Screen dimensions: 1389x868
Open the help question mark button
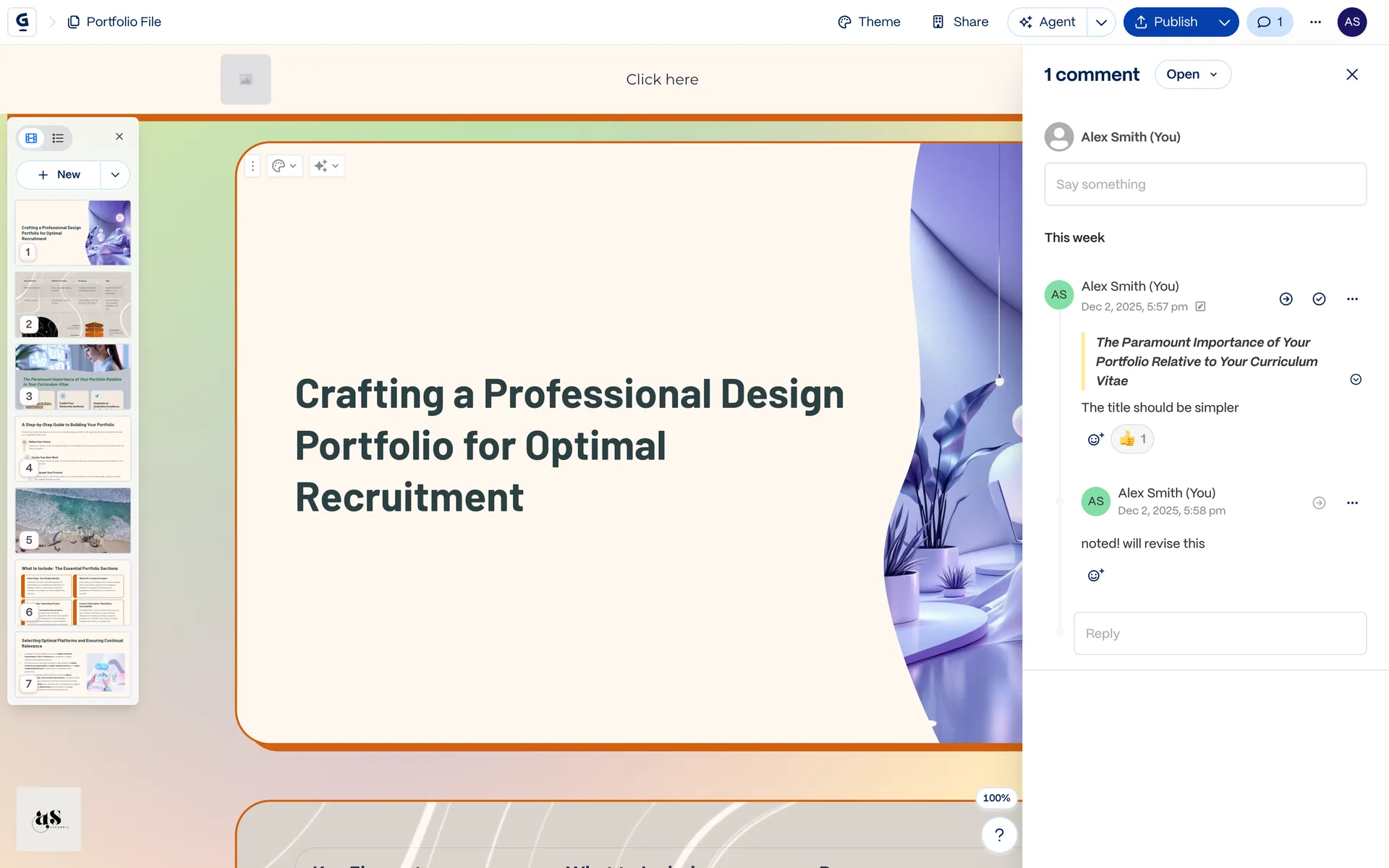coord(998,835)
